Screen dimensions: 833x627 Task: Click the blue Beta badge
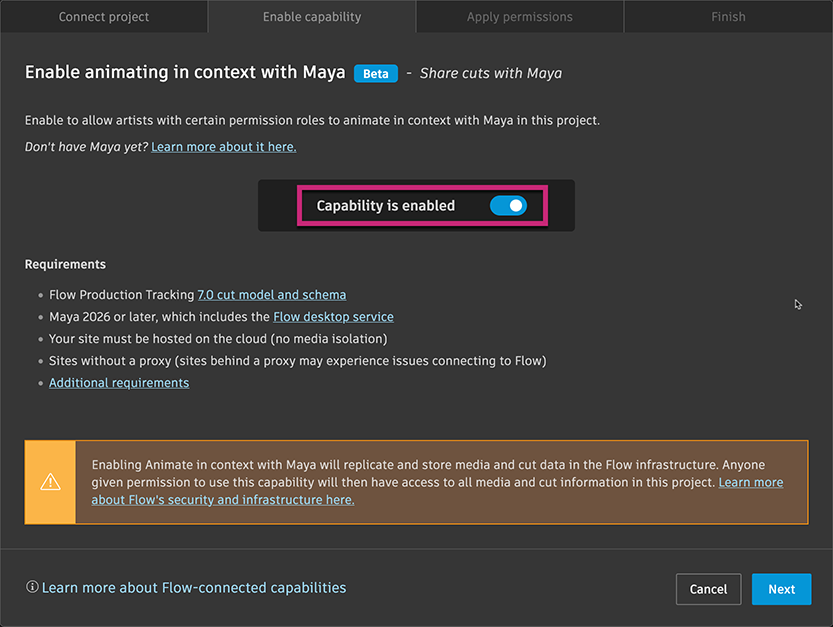click(376, 73)
